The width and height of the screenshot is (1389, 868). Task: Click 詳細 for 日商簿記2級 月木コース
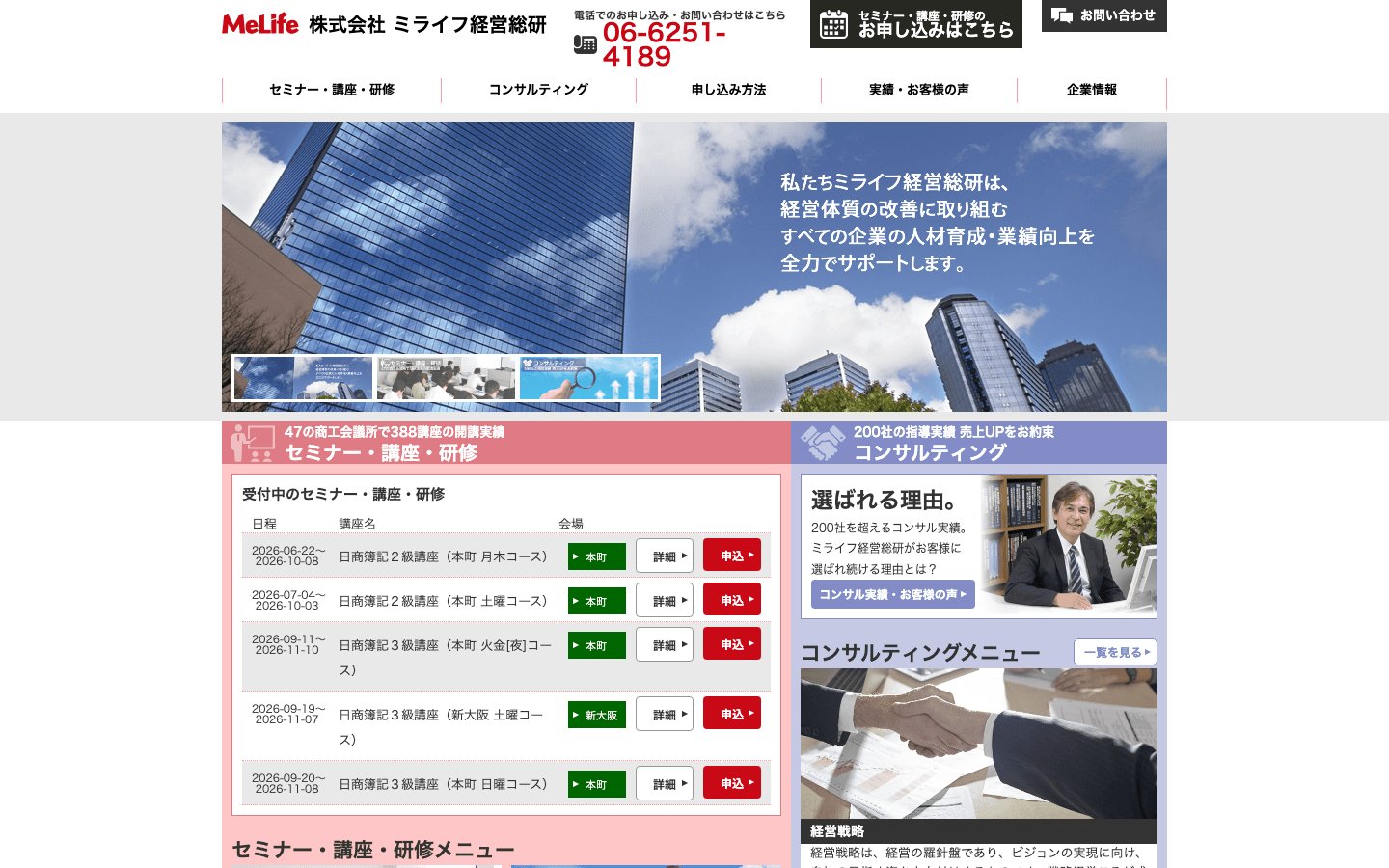665,556
